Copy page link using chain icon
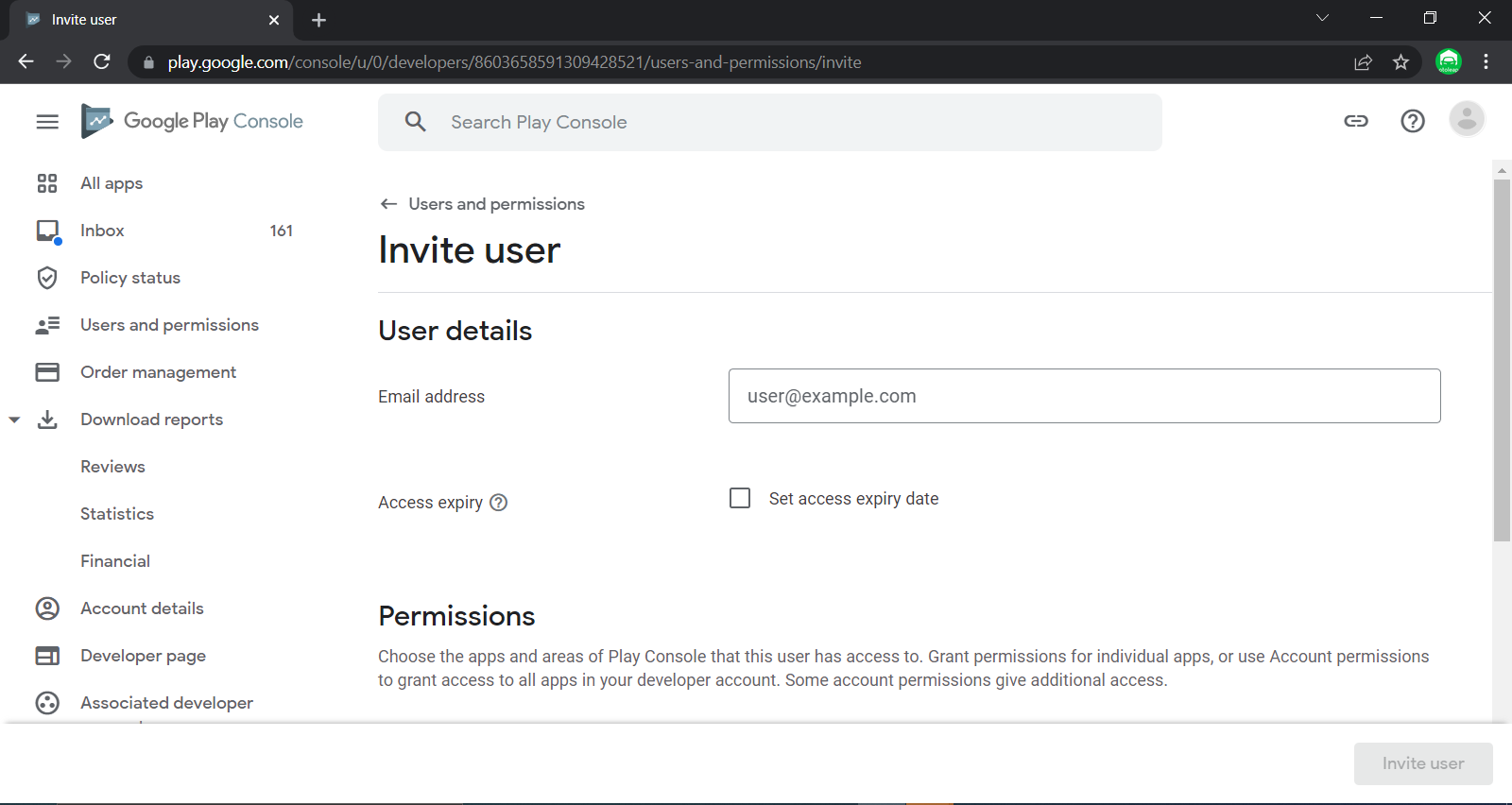Viewport: 1512px width, 805px height. coord(1356,121)
